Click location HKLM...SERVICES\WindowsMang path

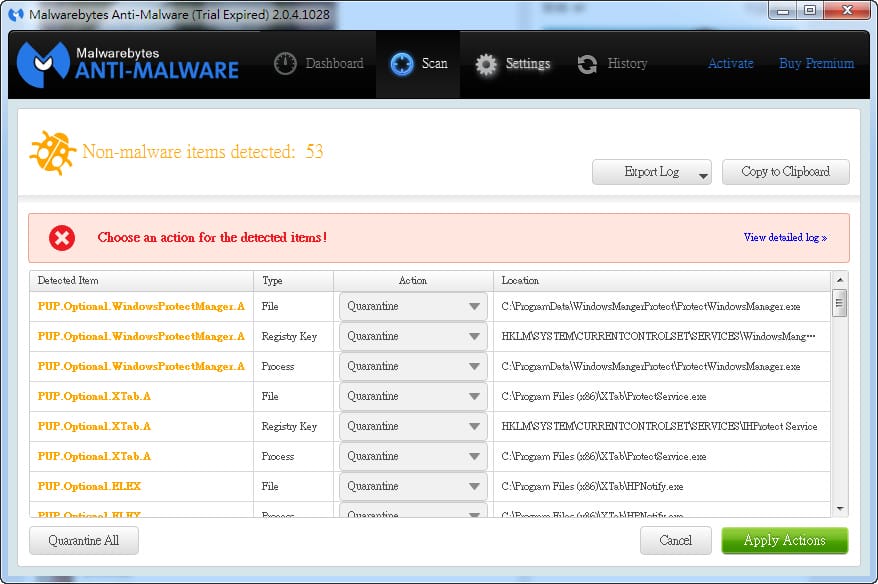pos(658,337)
